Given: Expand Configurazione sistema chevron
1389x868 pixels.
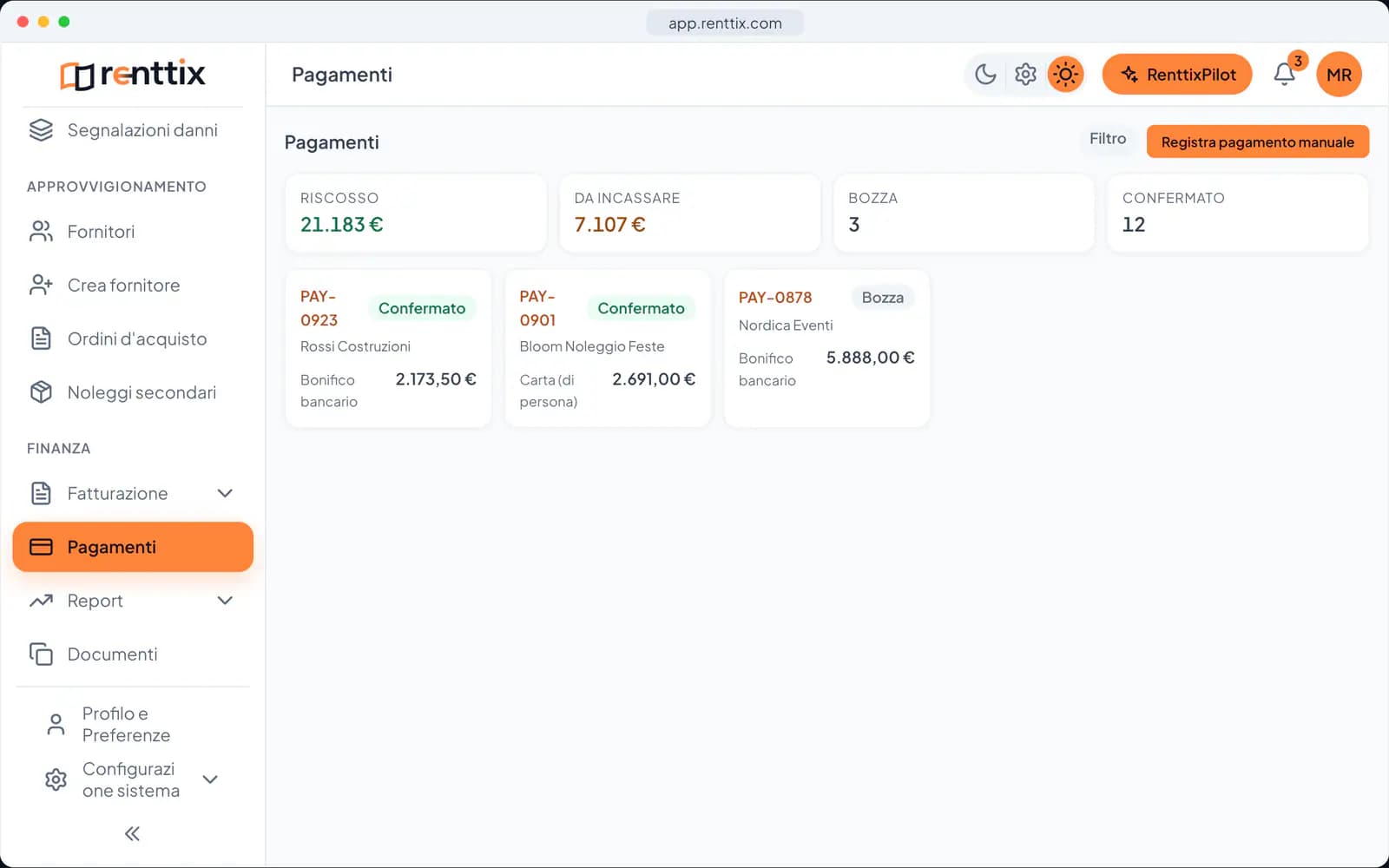Looking at the screenshot, I should [210, 779].
